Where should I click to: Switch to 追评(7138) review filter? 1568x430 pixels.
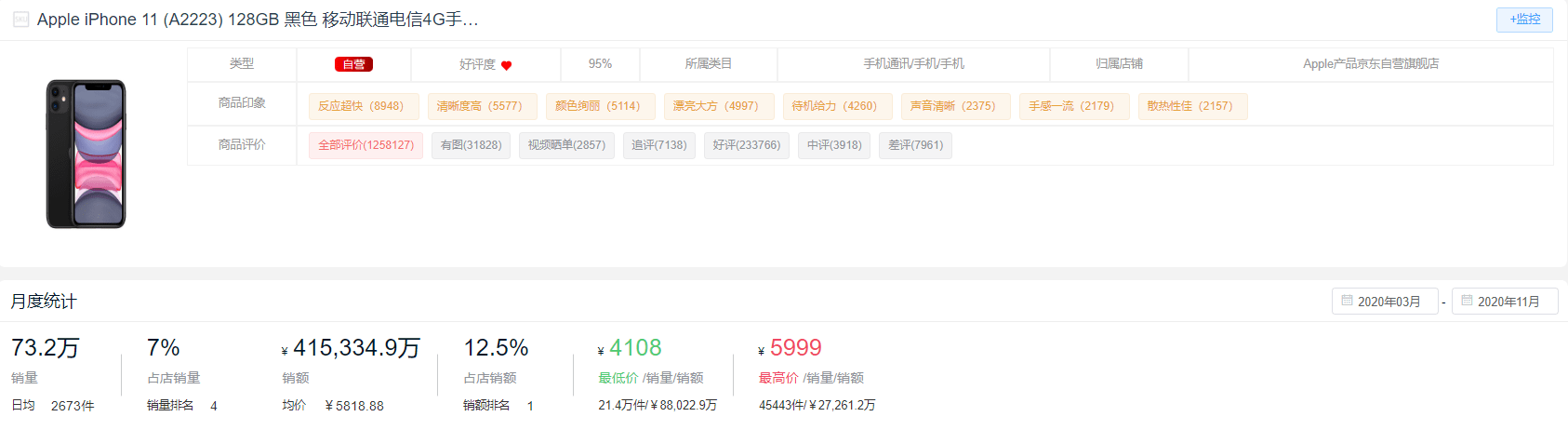[658, 145]
